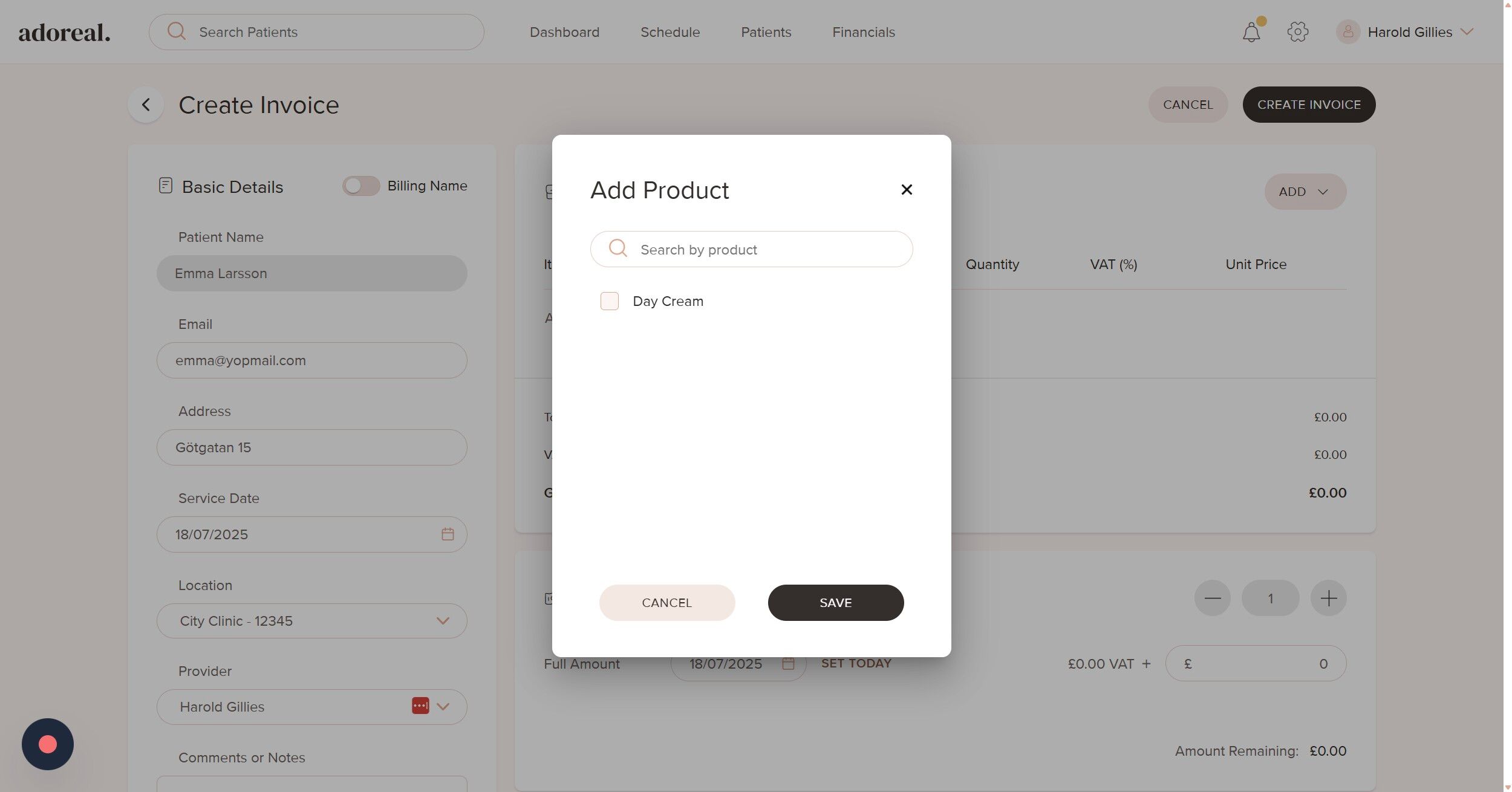Toggle the Billing Name switch

(361, 186)
